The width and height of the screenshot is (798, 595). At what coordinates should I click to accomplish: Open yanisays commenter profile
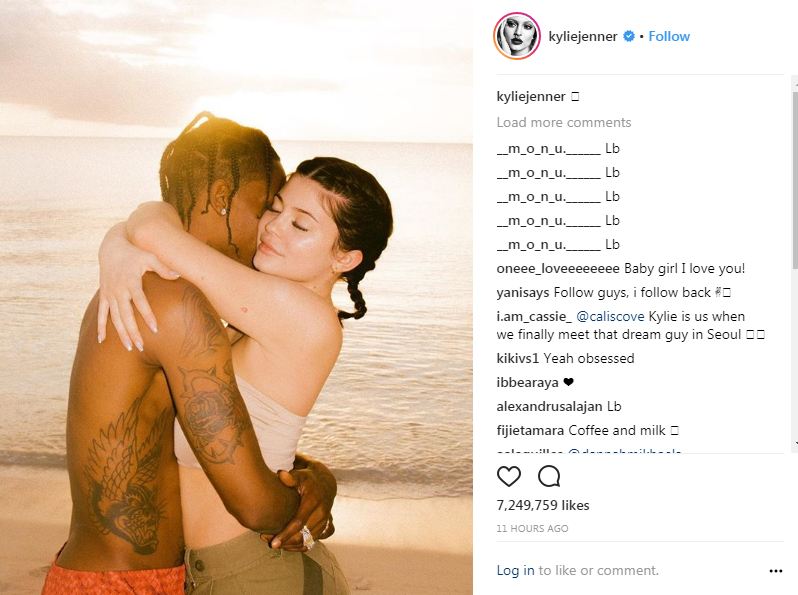pos(523,293)
